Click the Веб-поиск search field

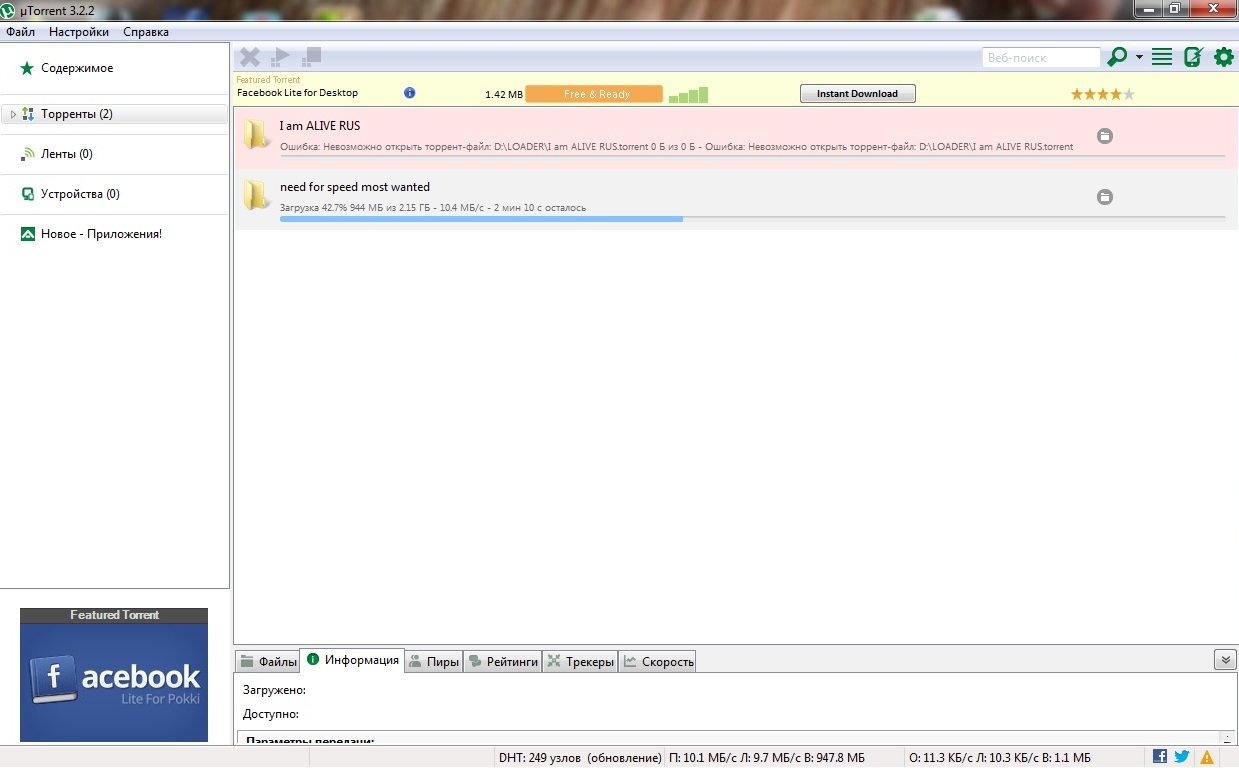coord(1040,58)
